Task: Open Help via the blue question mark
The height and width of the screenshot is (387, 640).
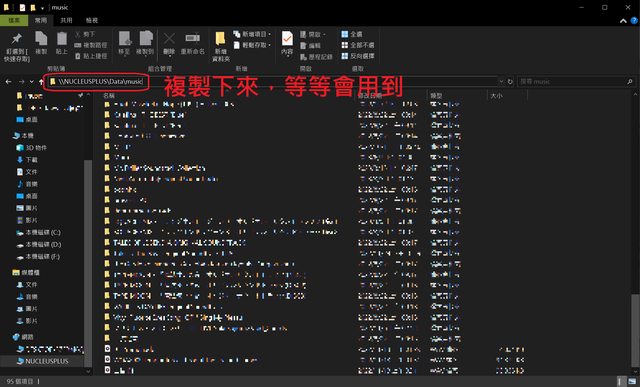Action: pos(634,20)
